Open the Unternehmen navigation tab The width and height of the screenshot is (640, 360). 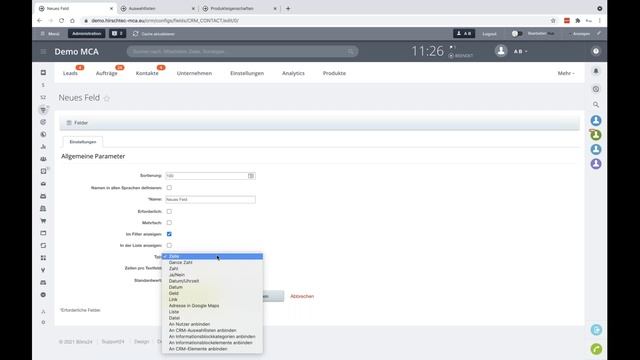(194, 73)
